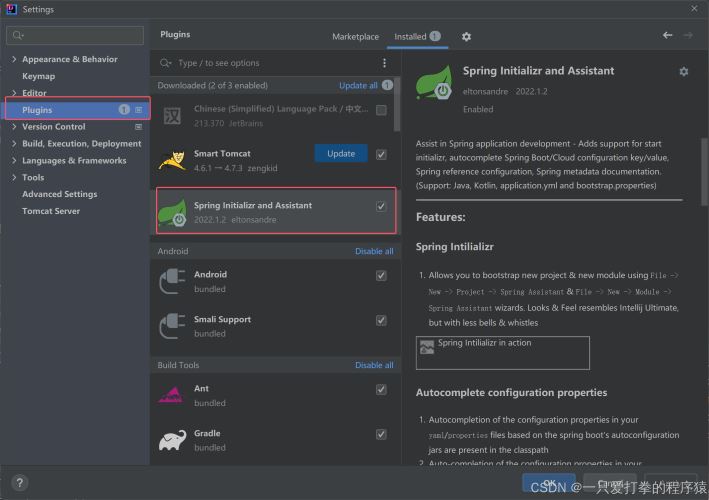Click the IntelliJ logo in title bar

click(11, 9)
